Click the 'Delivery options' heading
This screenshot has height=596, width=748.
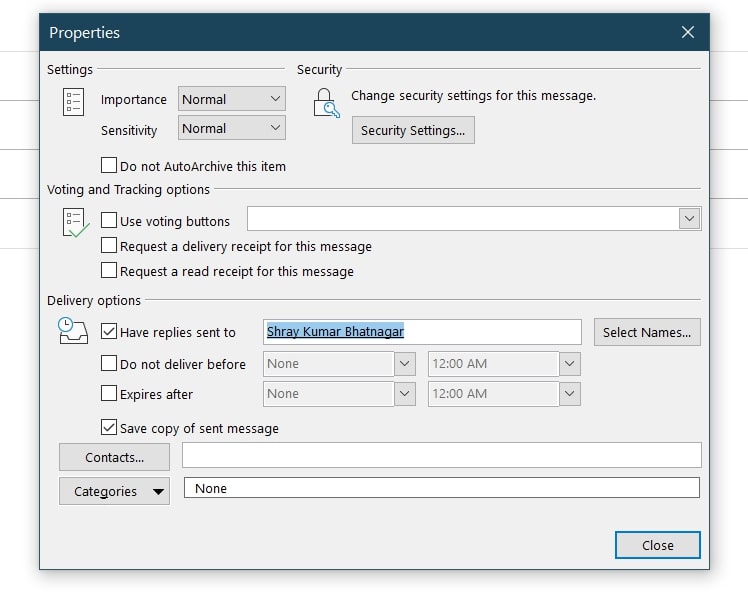94,301
